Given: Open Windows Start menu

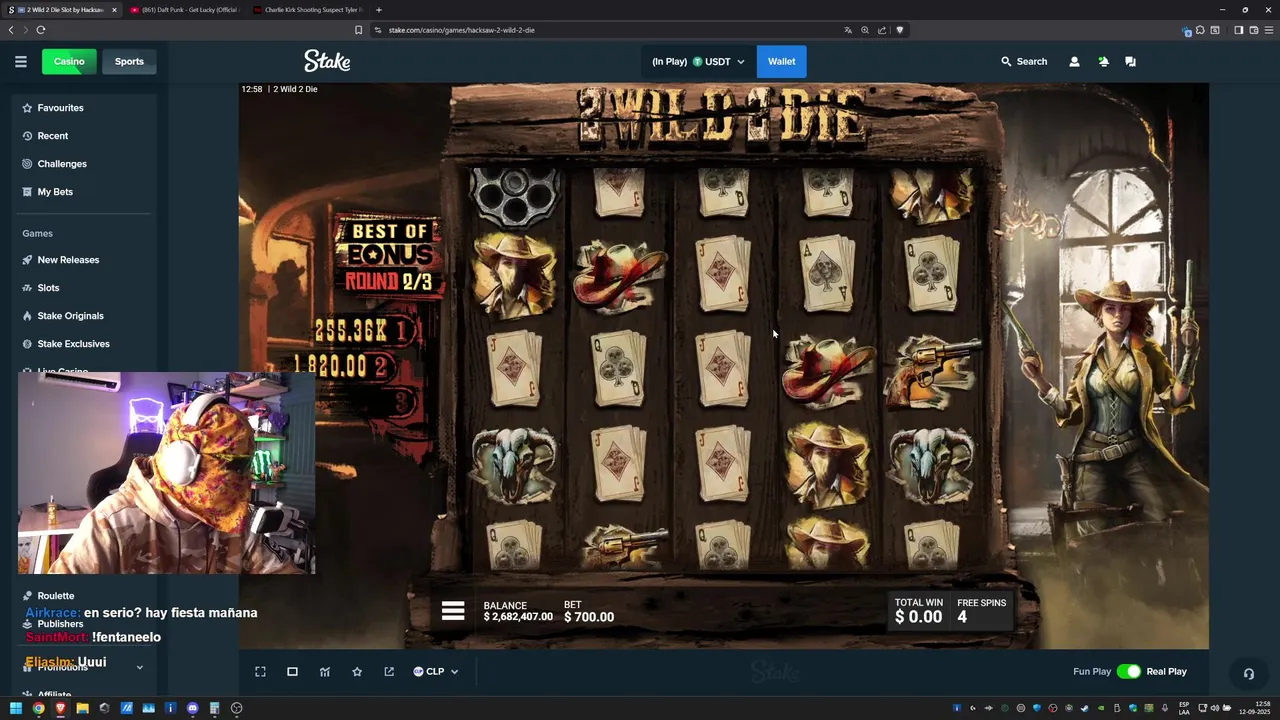Looking at the screenshot, I should [x=16, y=708].
